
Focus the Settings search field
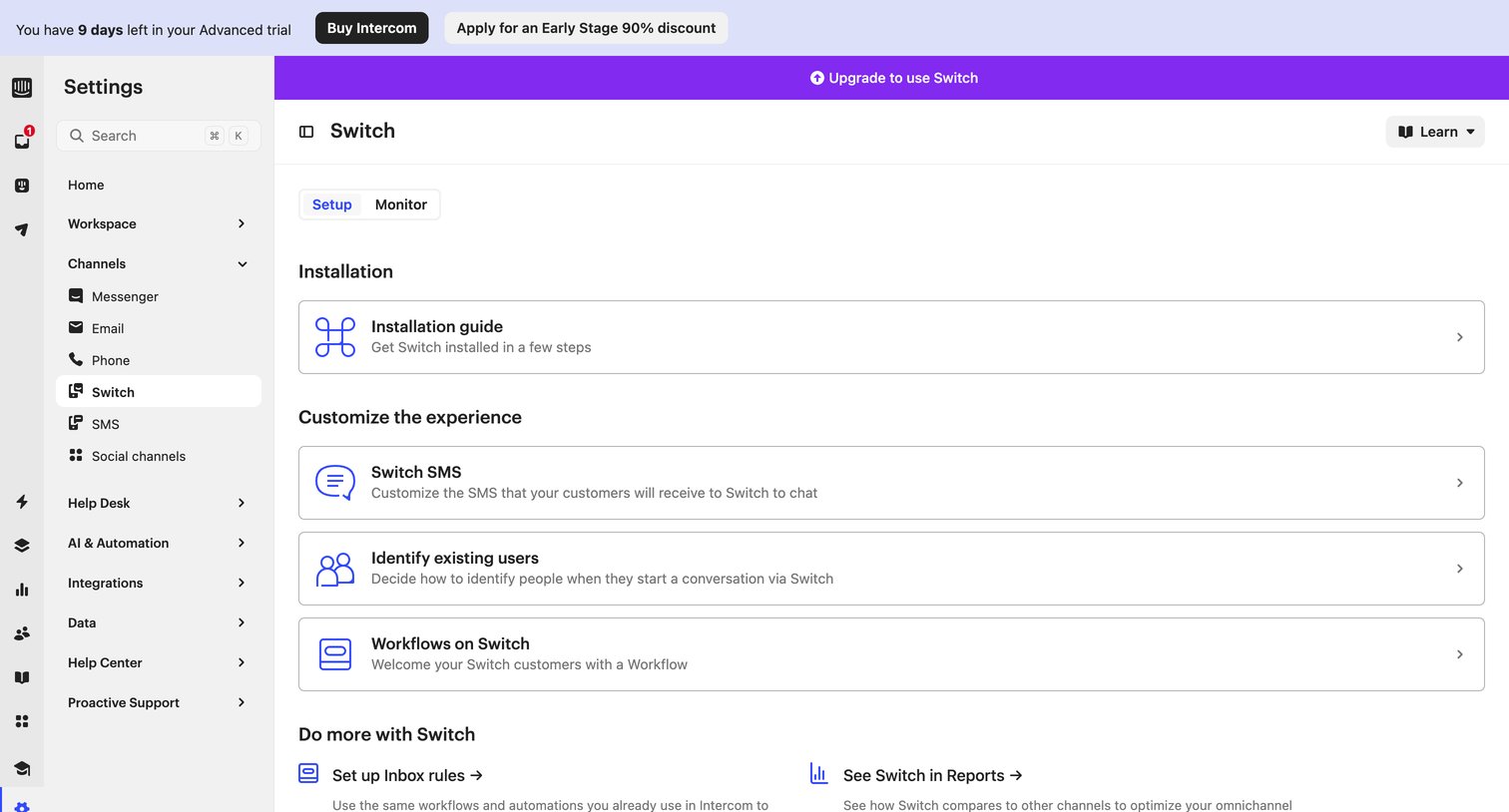click(159, 136)
